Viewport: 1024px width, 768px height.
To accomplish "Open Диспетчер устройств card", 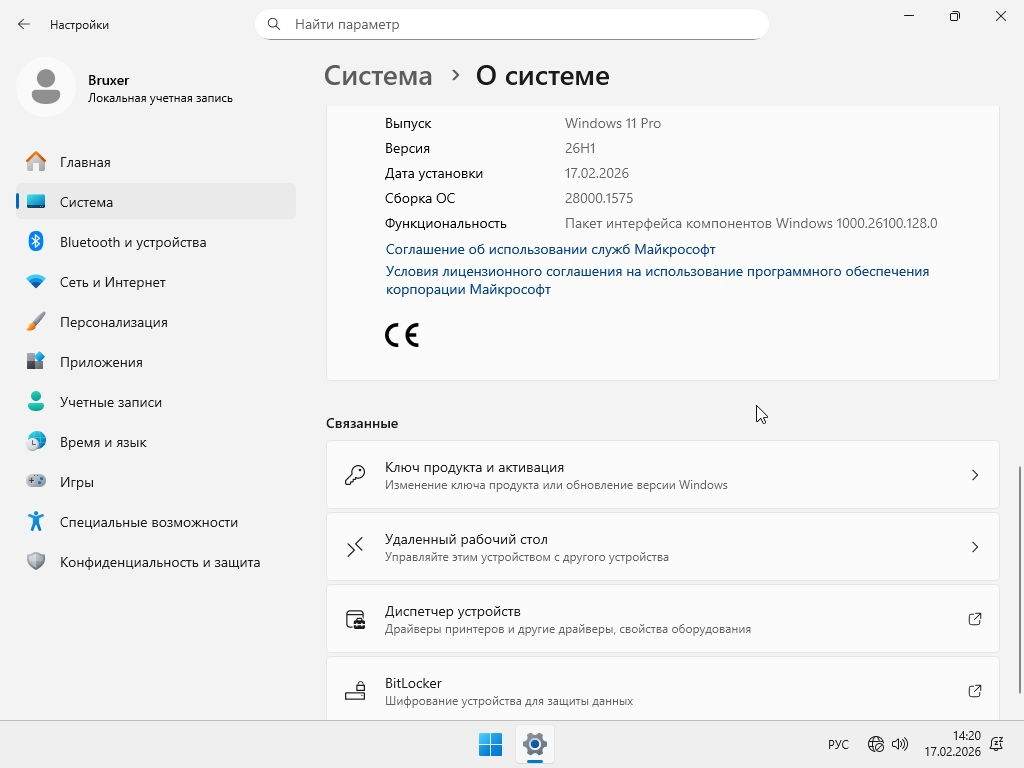I will 663,618.
